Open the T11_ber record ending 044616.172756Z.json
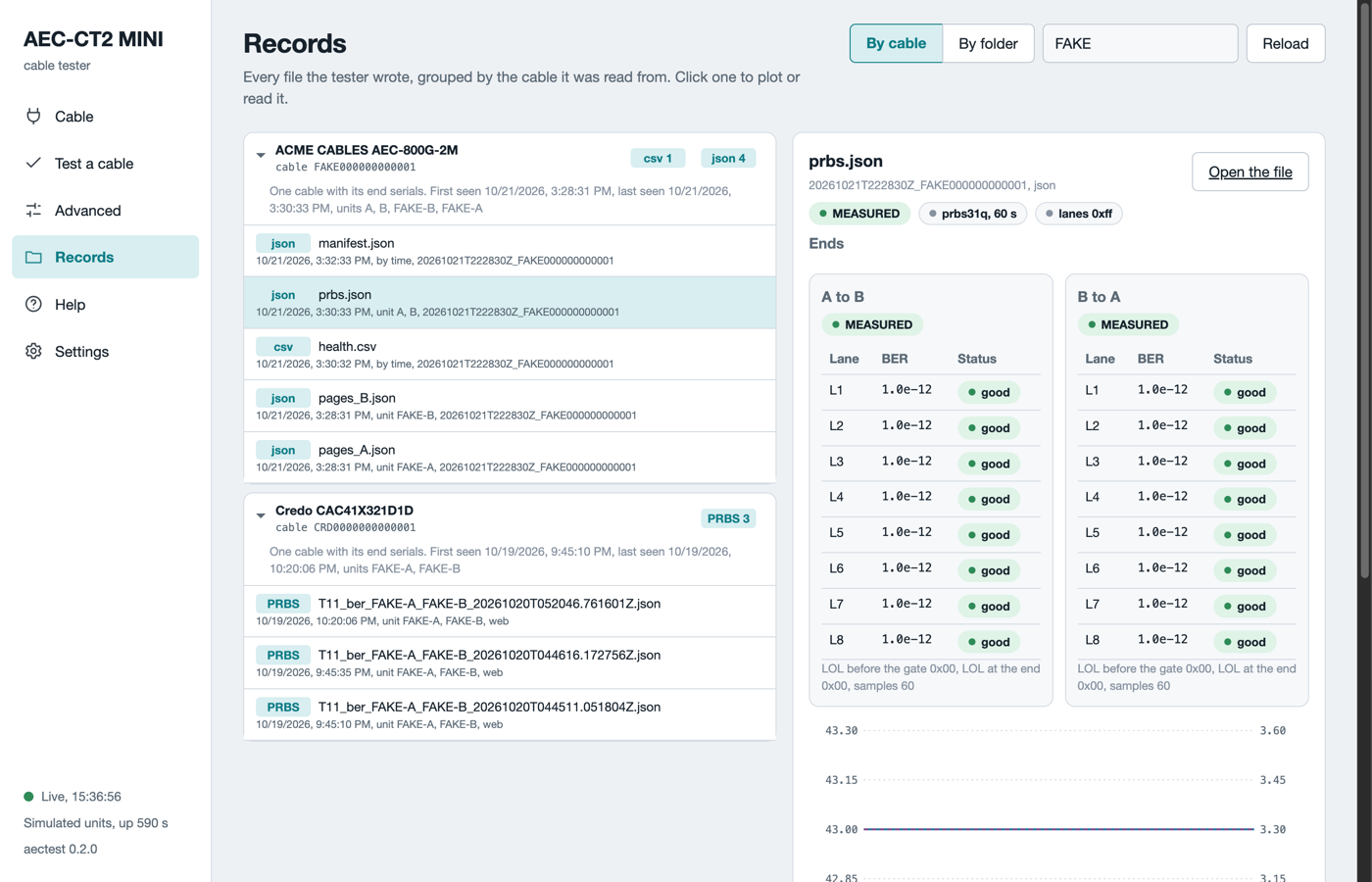The height and width of the screenshot is (882, 1372). tap(510, 662)
